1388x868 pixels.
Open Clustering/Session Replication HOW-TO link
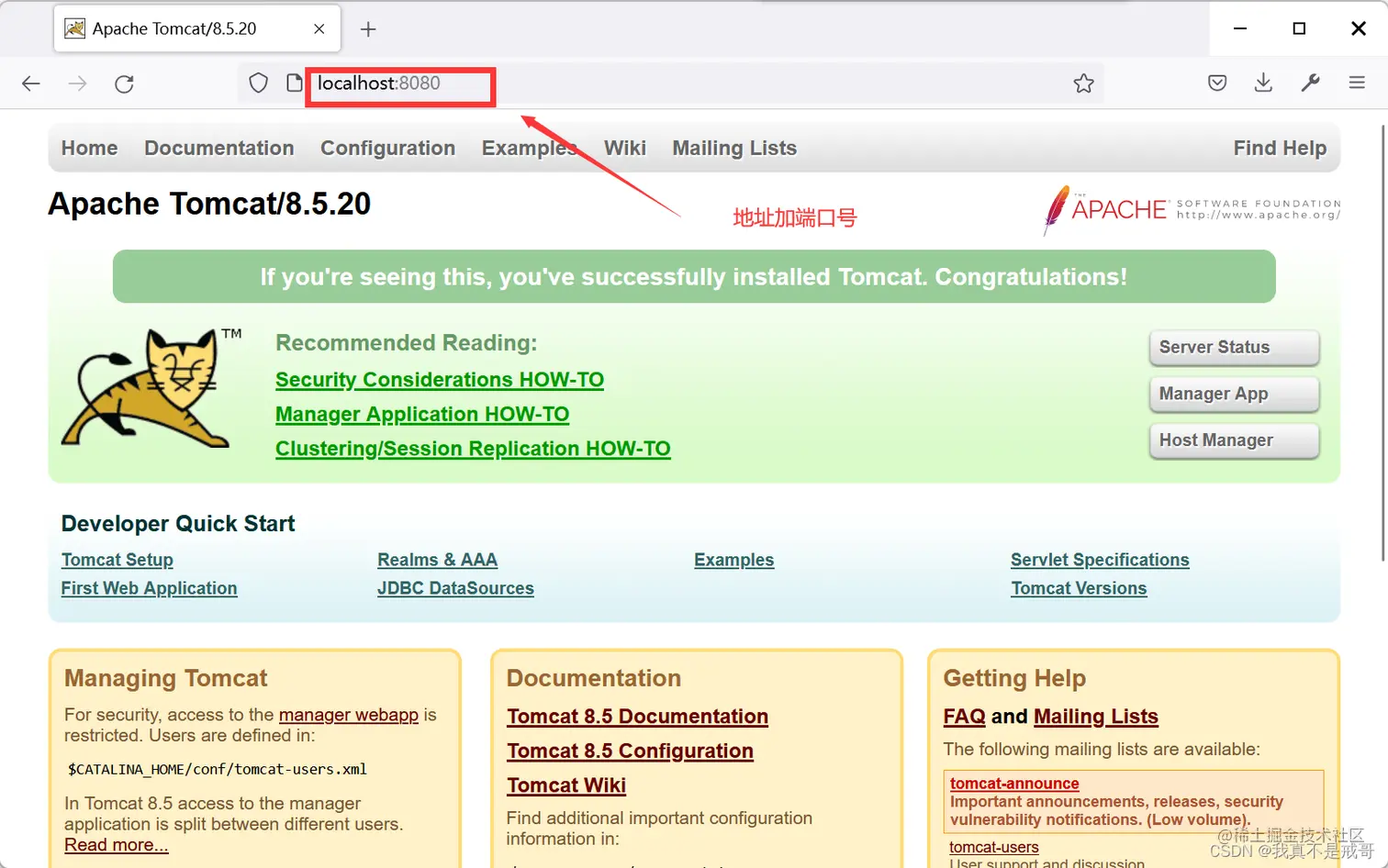(473, 449)
